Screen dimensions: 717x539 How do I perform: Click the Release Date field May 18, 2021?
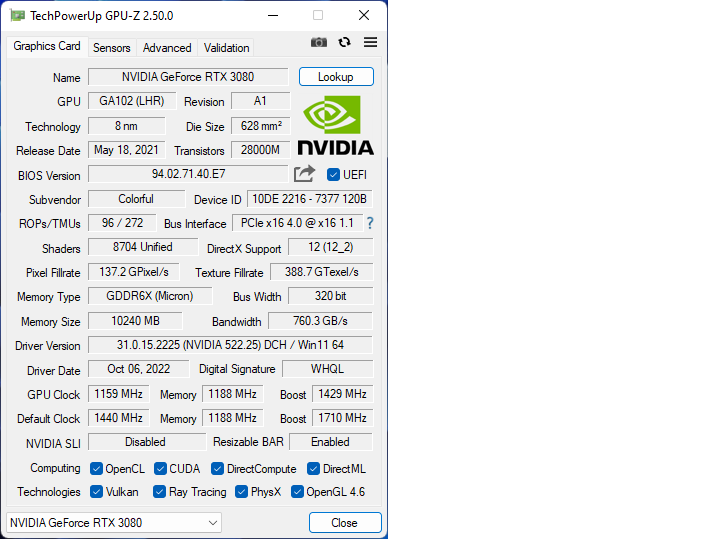[x=126, y=150]
